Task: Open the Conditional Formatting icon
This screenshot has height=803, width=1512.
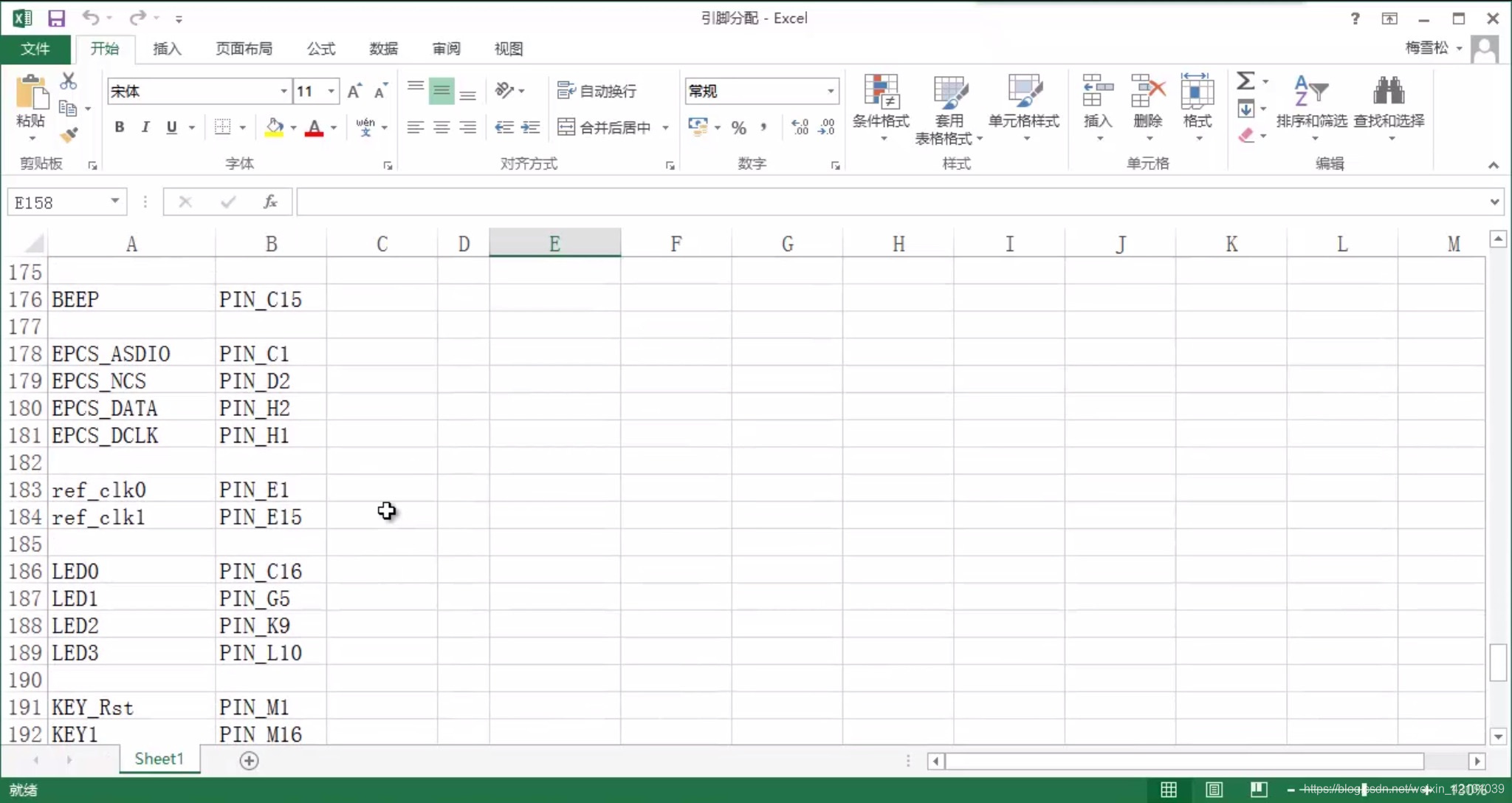Action: click(881, 92)
